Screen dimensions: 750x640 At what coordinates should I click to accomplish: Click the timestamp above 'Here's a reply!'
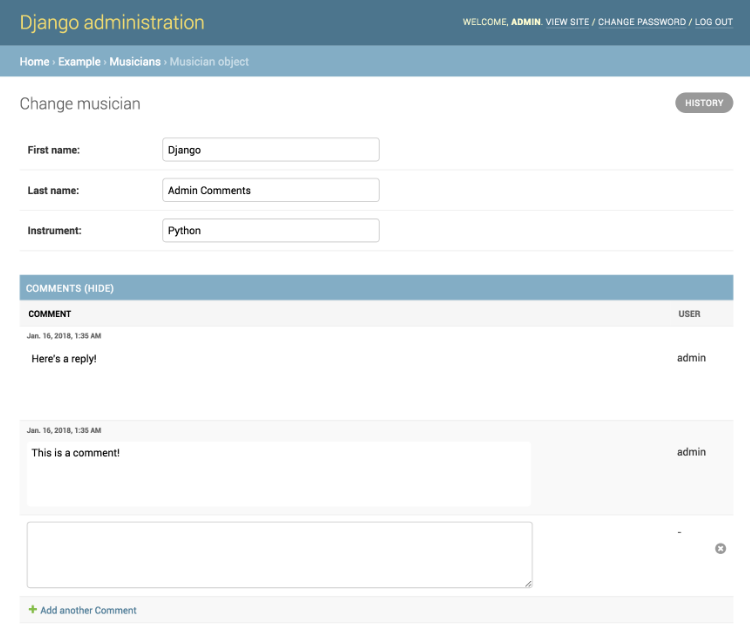(x=64, y=336)
